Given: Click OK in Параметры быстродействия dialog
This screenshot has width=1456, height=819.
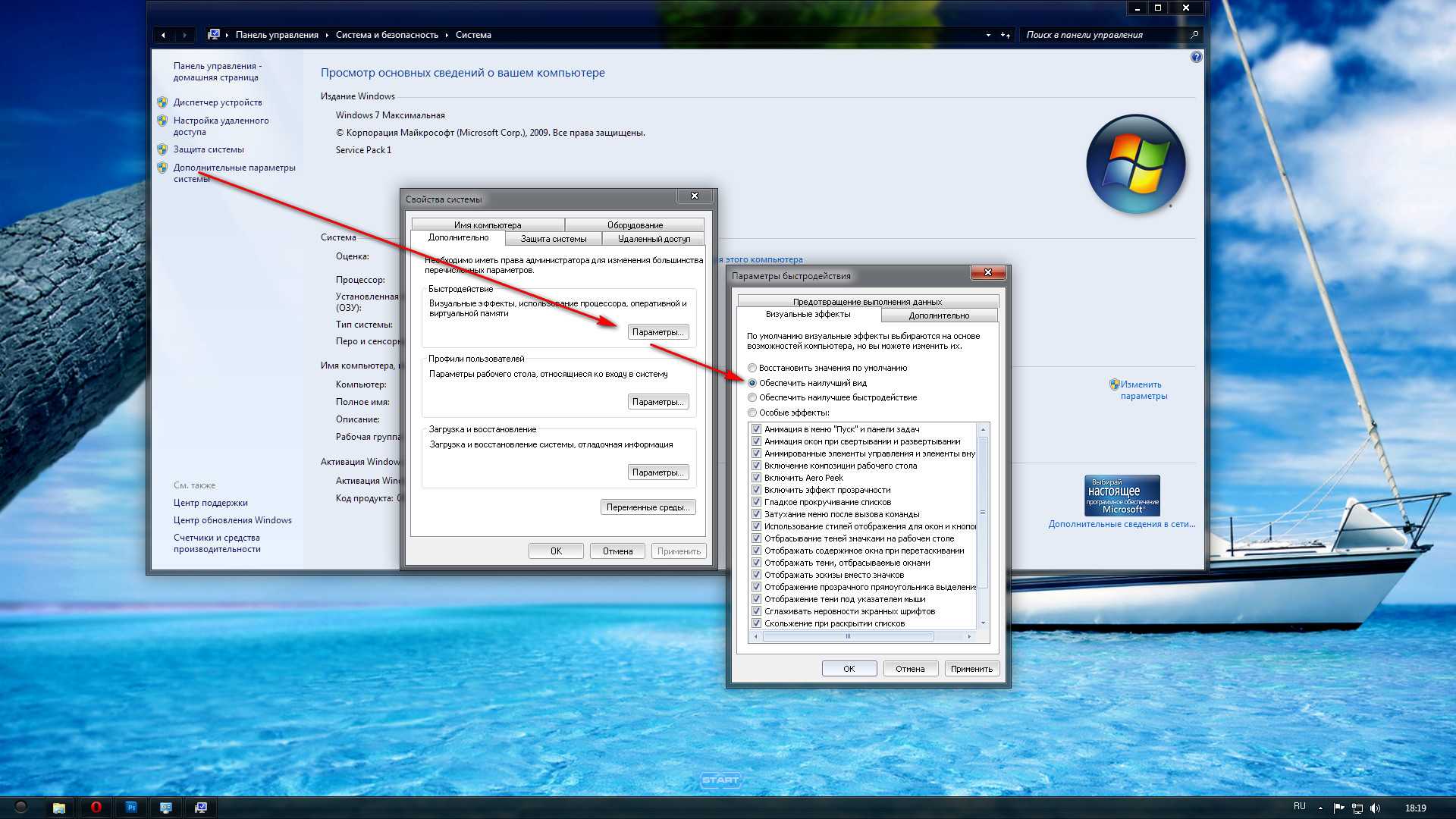Looking at the screenshot, I should 849,669.
